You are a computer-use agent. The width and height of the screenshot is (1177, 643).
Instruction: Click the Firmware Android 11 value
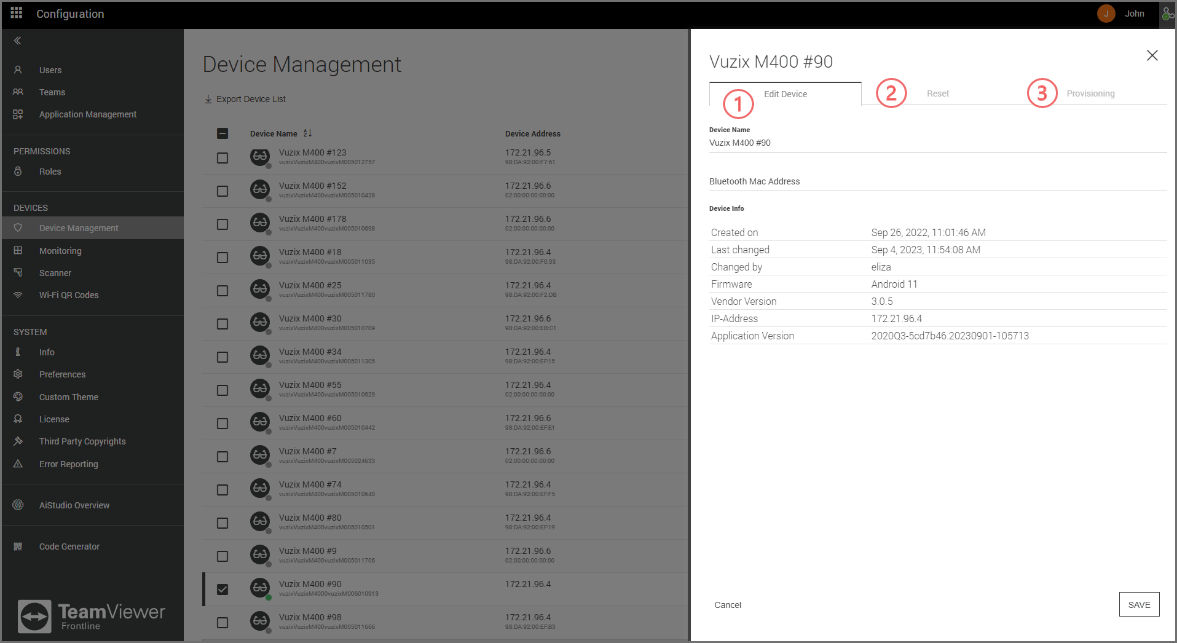(894, 284)
